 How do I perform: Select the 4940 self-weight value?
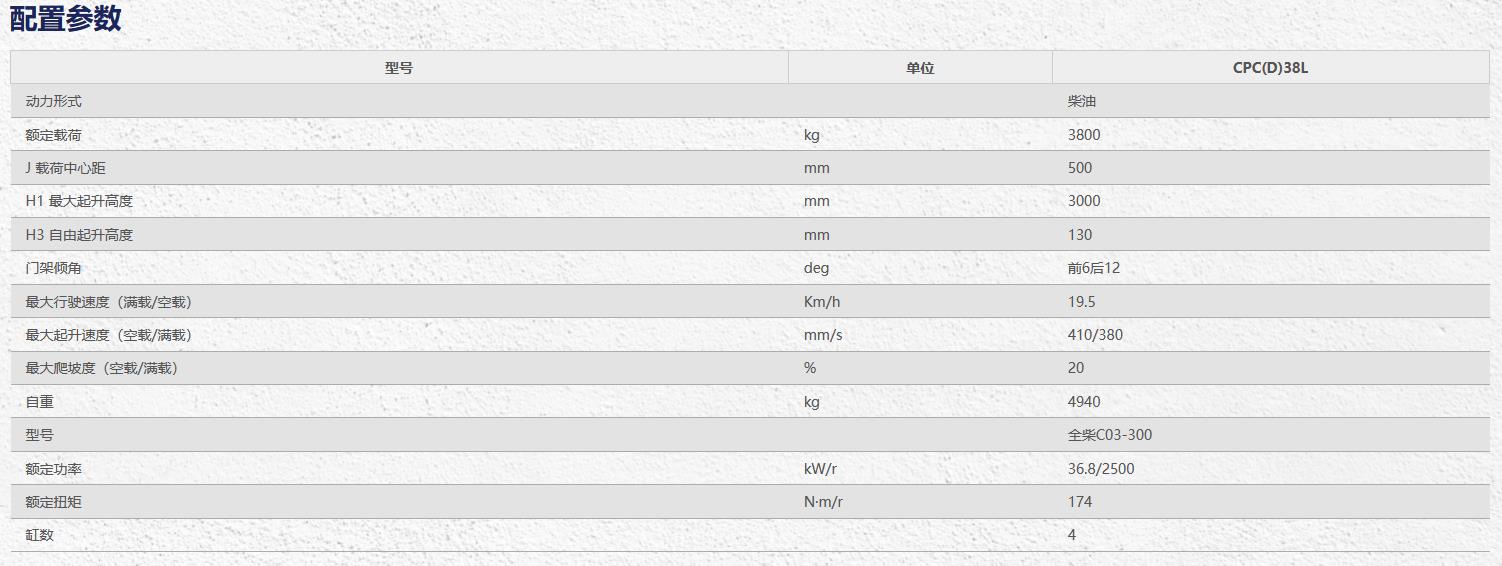[x=1084, y=402]
